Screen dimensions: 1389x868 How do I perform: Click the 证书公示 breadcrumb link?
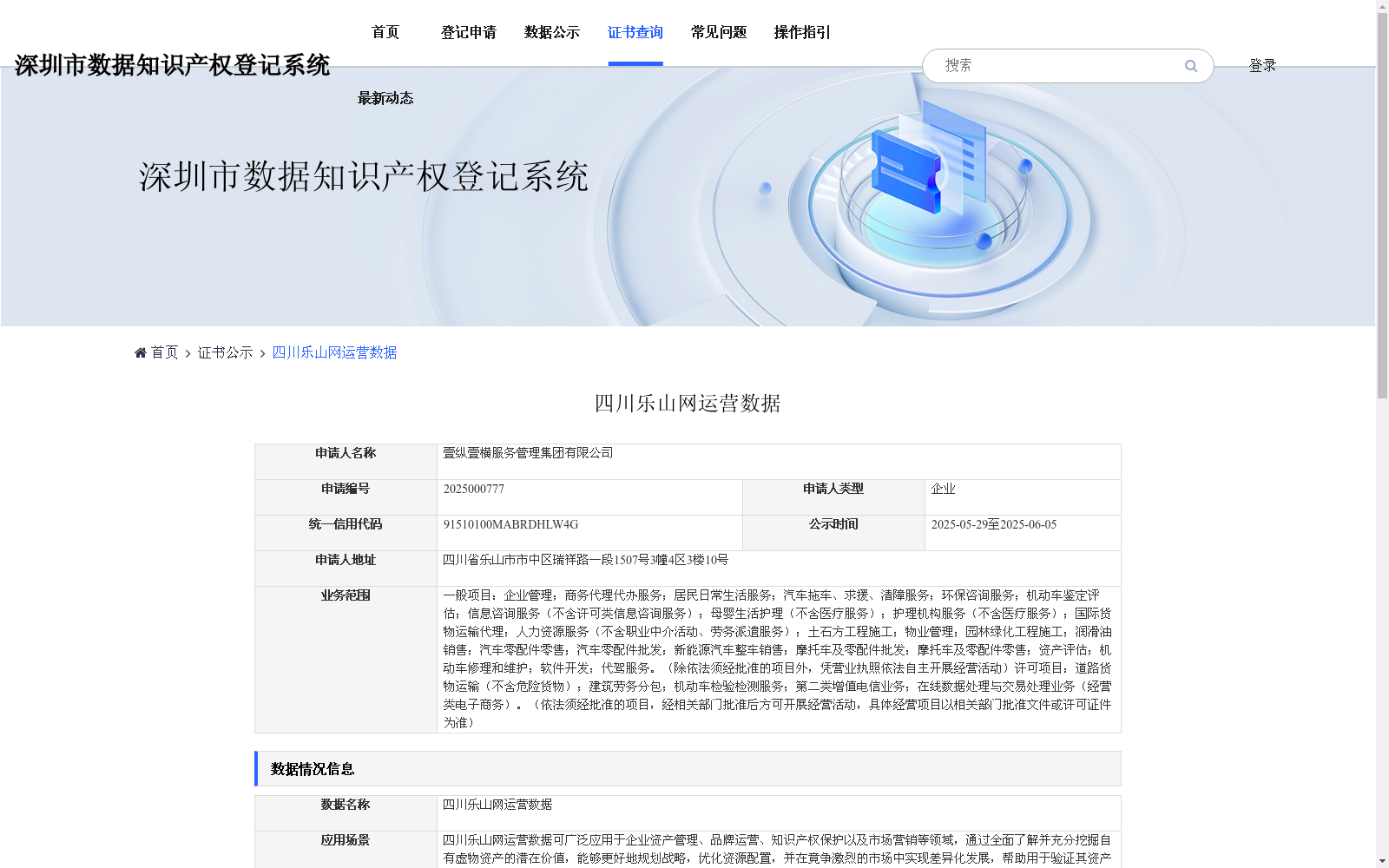[x=225, y=352]
